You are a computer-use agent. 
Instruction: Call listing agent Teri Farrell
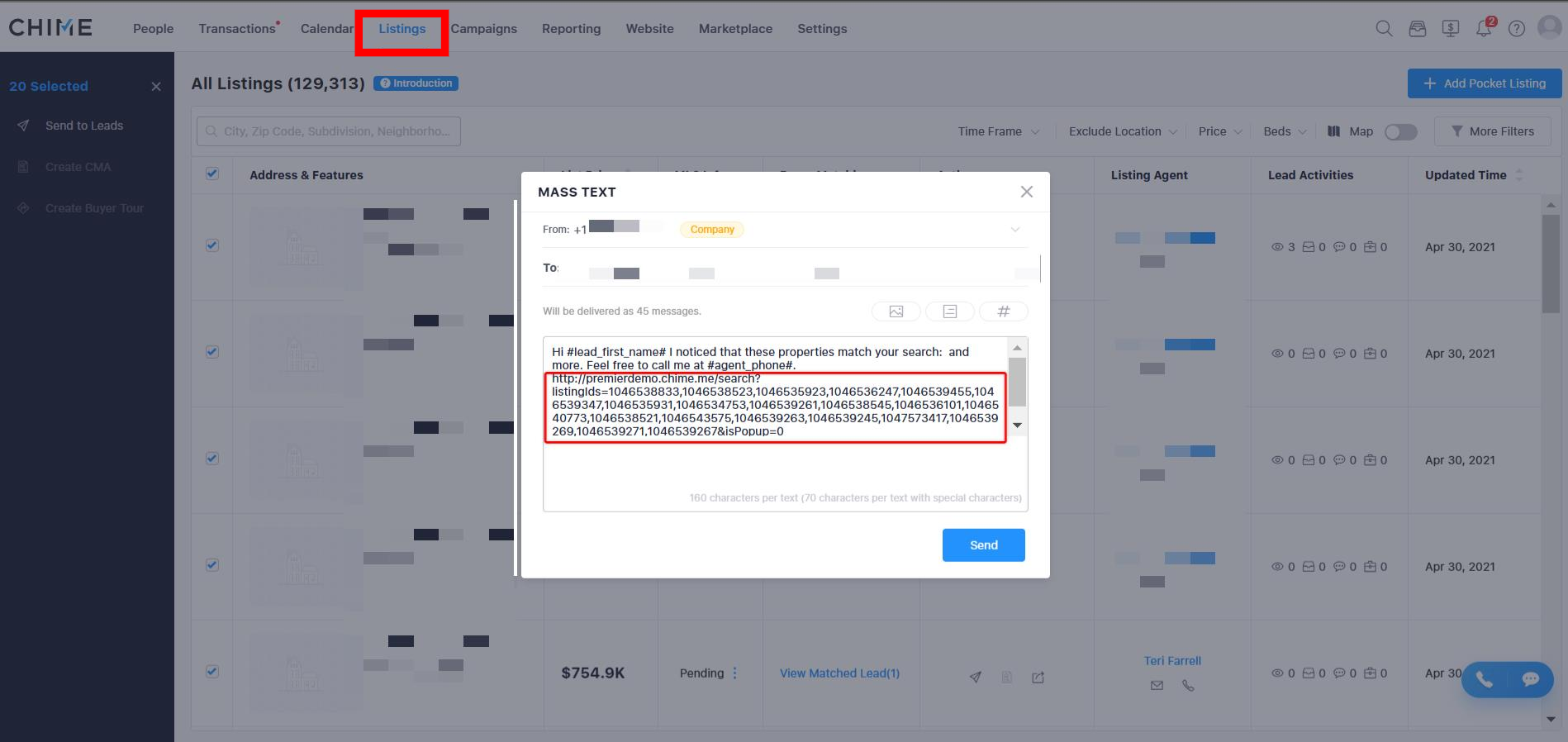pos(1188,685)
